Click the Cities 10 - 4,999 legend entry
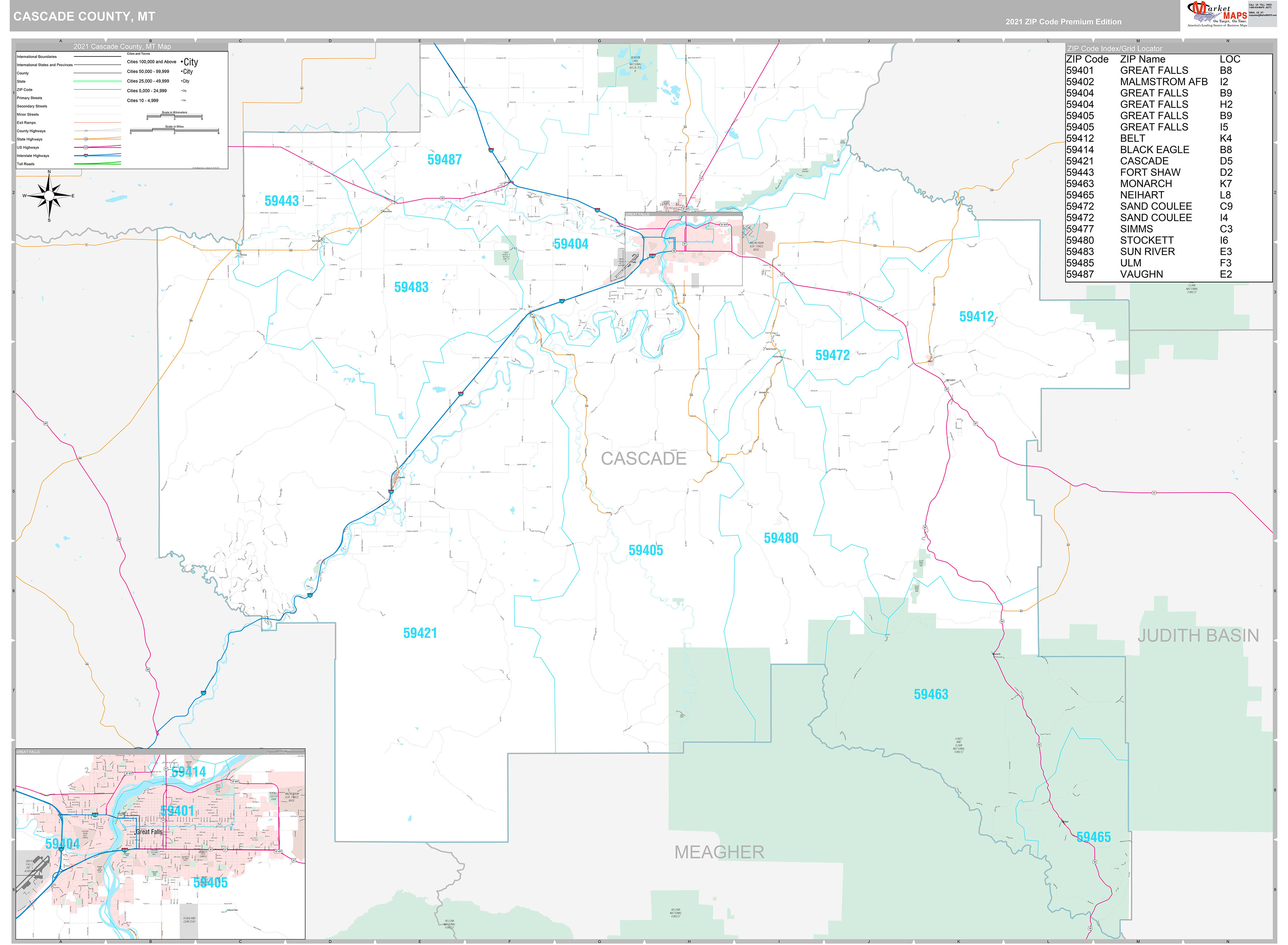1288x945 pixels. [157, 101]
